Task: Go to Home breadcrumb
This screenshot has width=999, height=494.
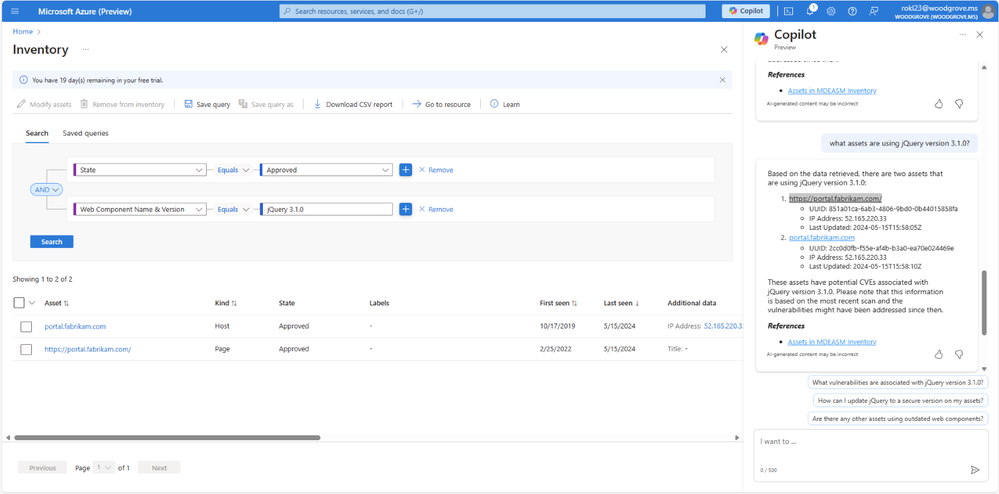Action: 22,31
